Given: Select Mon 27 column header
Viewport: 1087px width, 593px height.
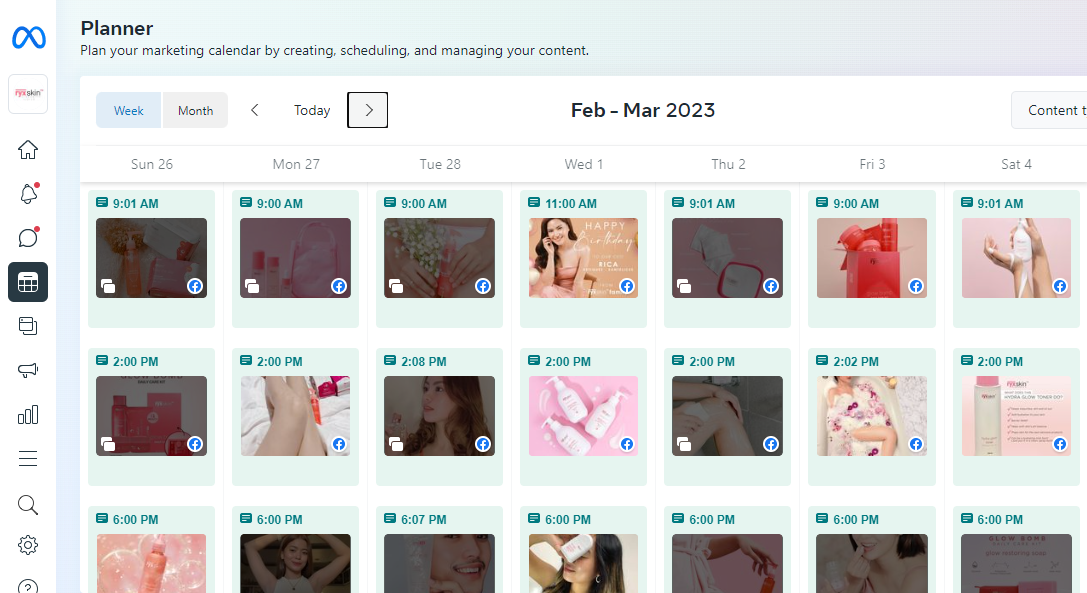Looking at the screenshot, I should [x=296, y=164].
